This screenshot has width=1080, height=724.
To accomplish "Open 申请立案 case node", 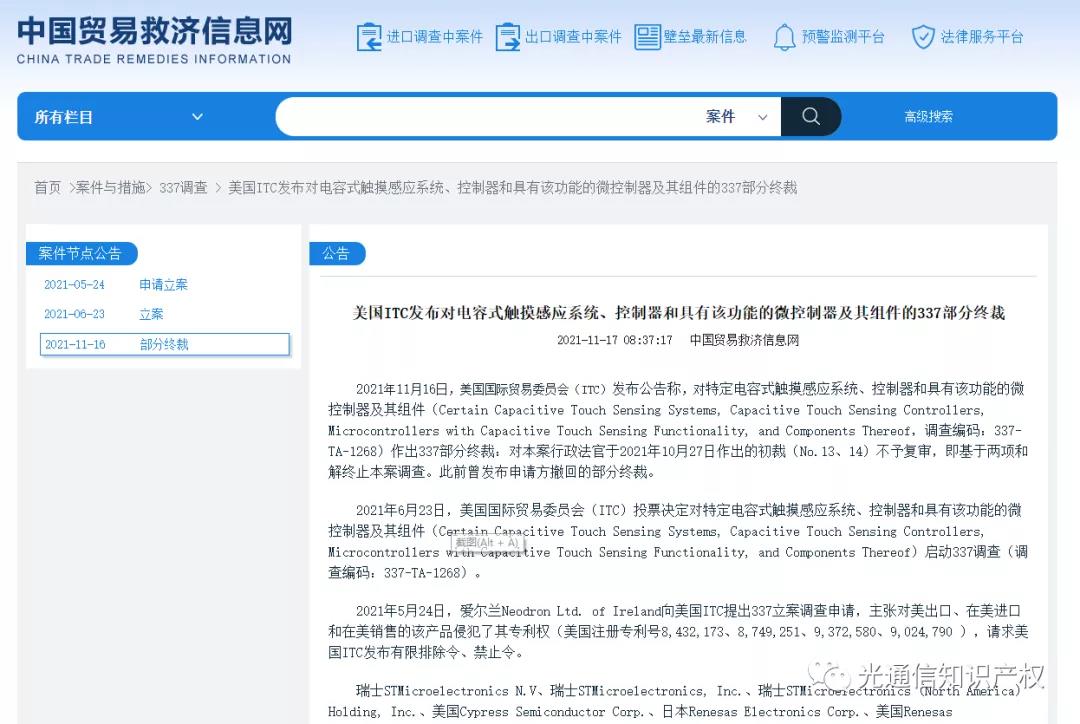I will pos(163,285).
